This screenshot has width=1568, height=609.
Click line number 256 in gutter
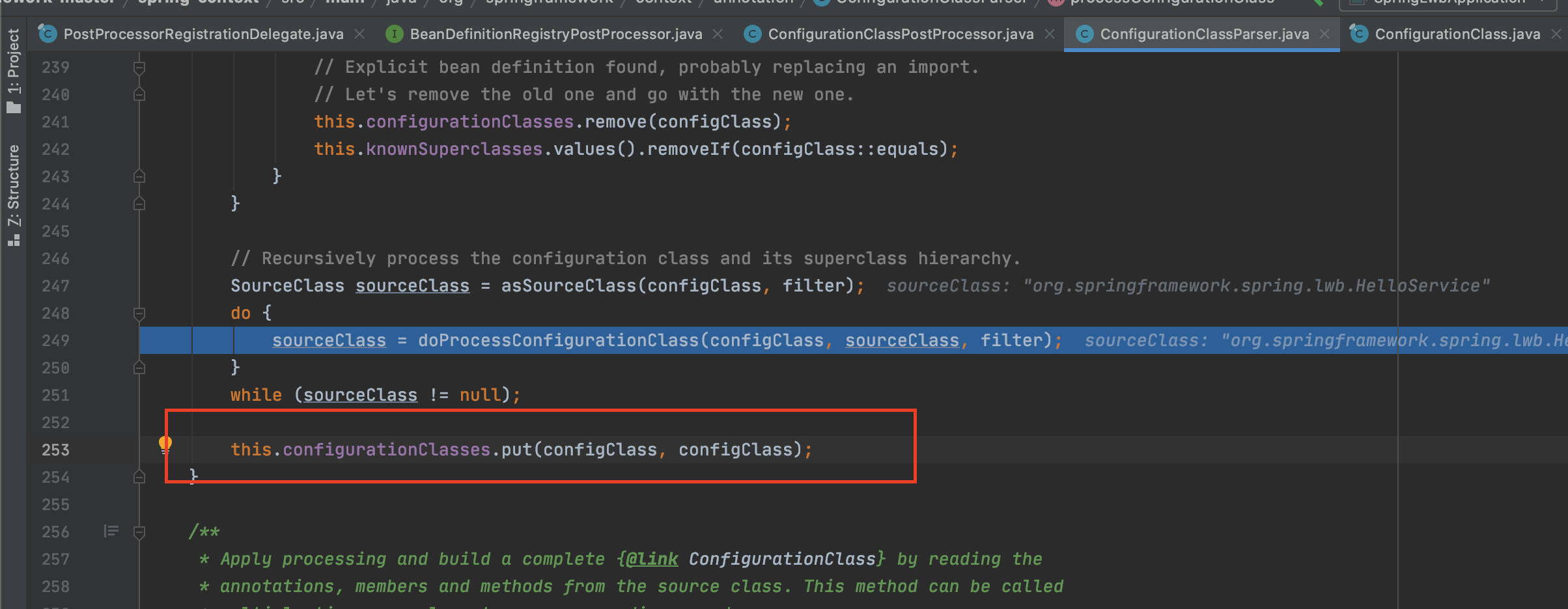click(55, 532)
